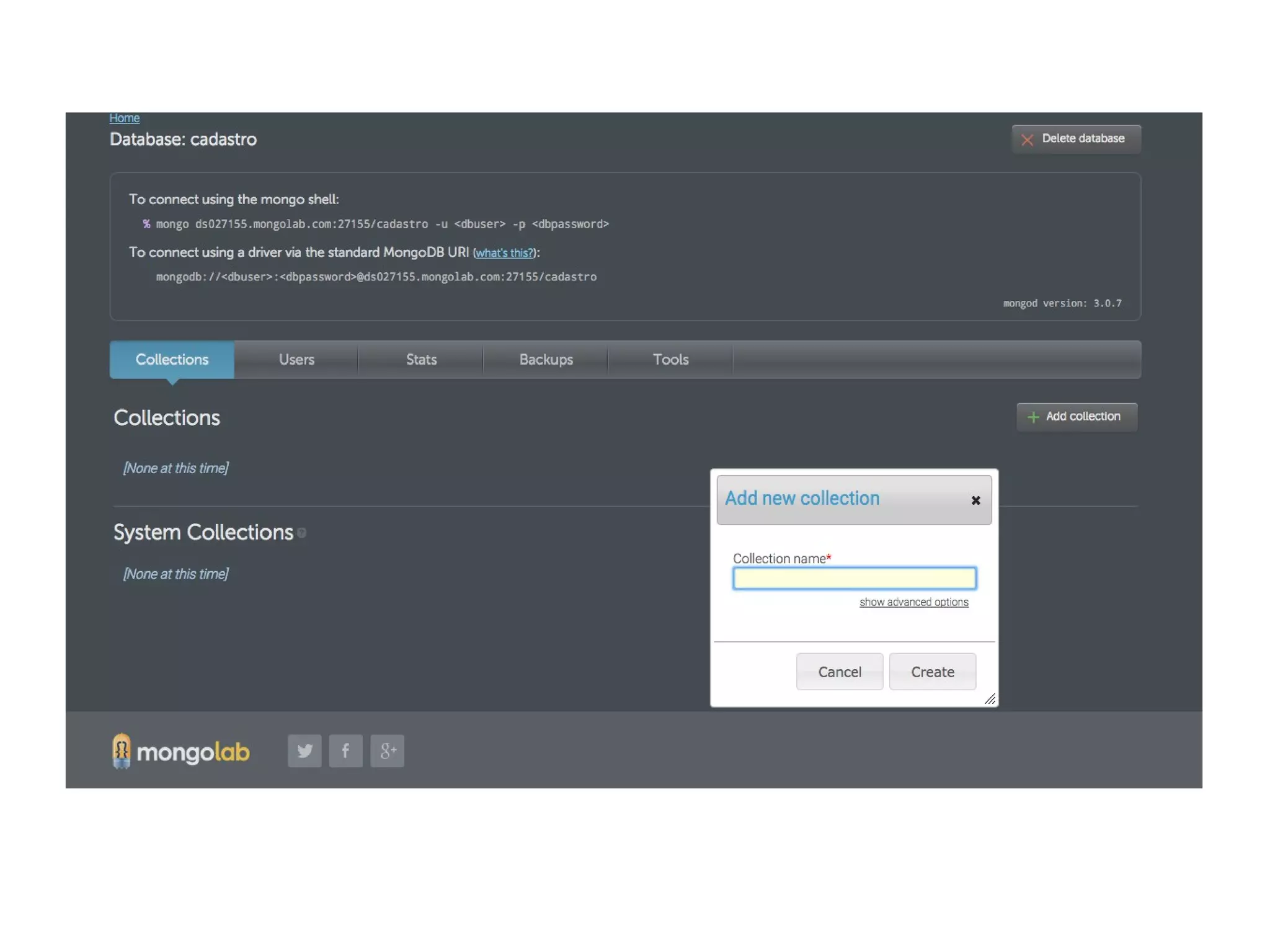The height and width of the screenshot is (952, 1270).
Task: Open the Backups tab
Action: pyautogui.click(x=546, y=359)
